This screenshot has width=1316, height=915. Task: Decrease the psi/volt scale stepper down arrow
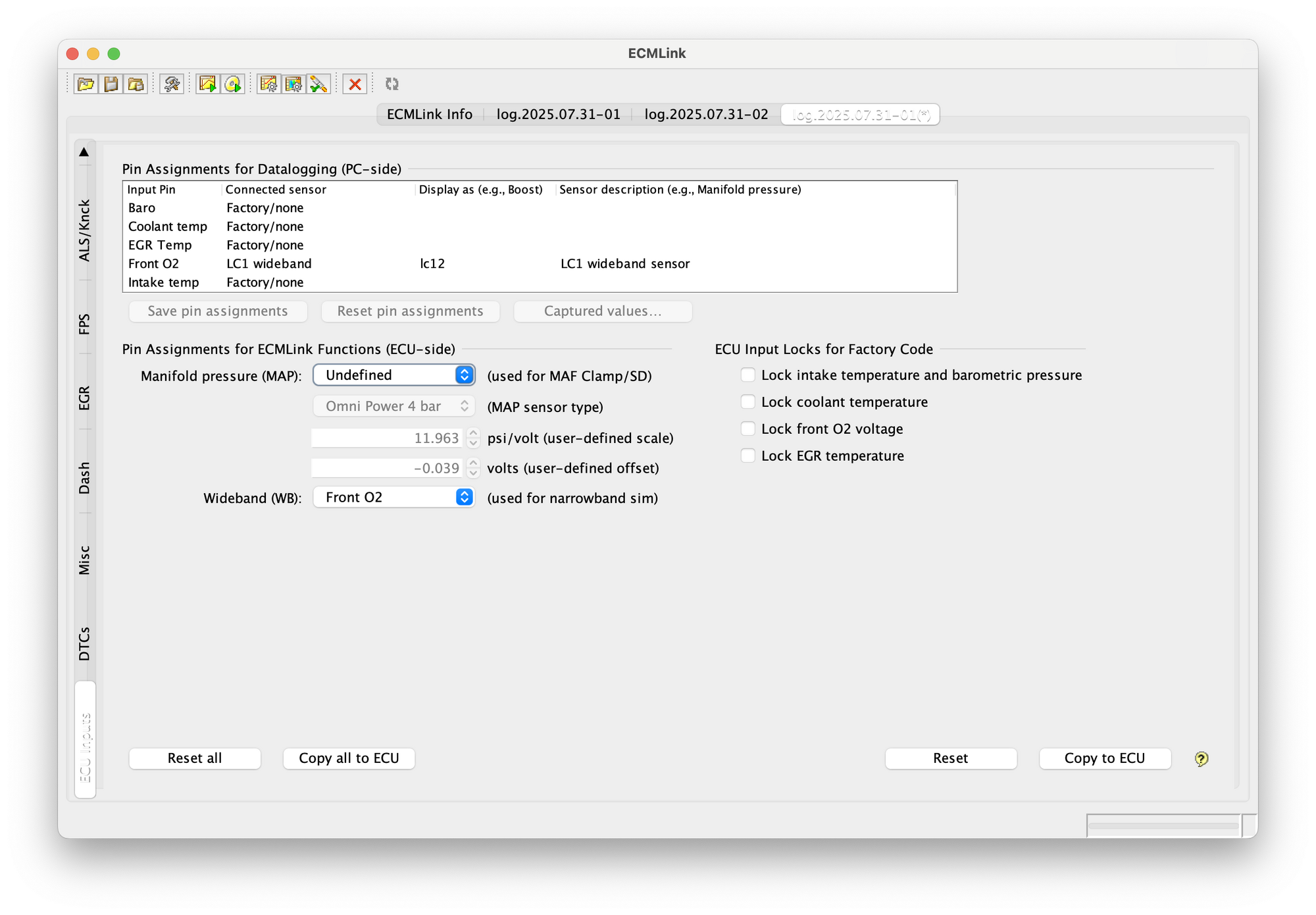[473, 443]
